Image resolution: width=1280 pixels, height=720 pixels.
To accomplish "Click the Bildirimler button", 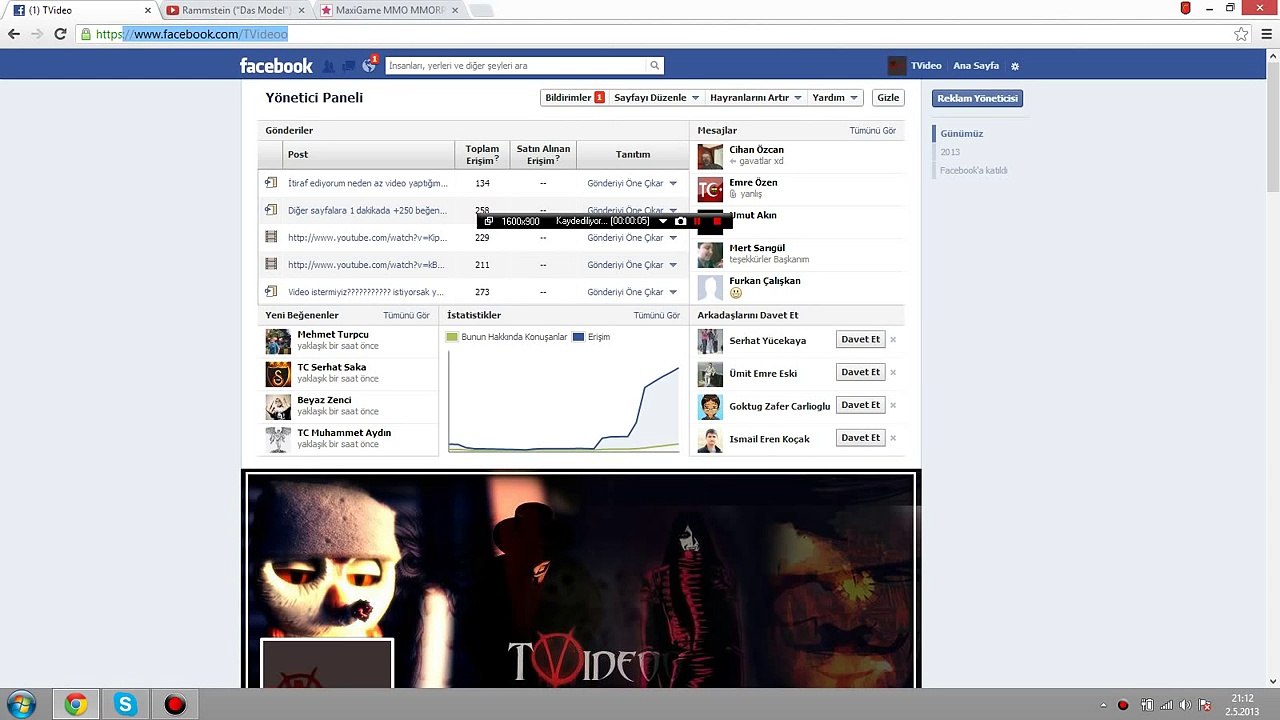I will (574, 98).
